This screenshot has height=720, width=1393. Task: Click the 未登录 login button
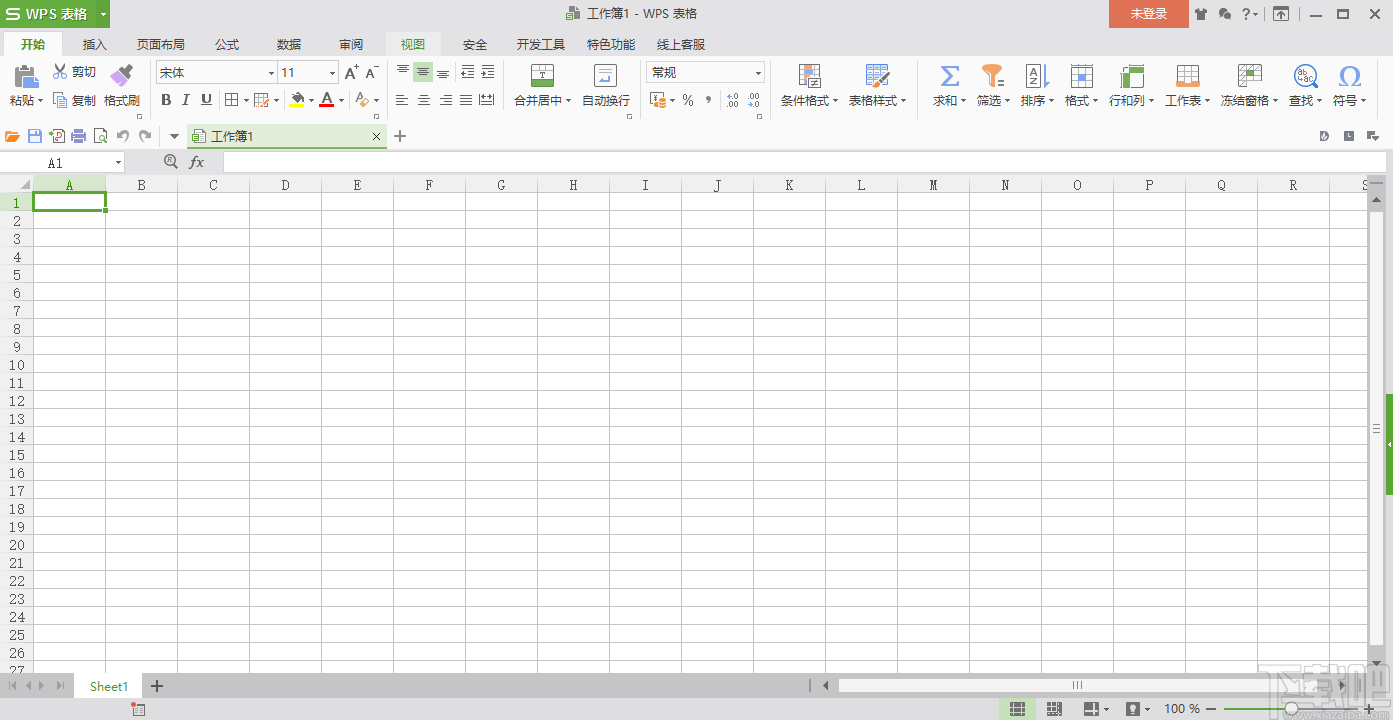click(x=1148, y=15)
